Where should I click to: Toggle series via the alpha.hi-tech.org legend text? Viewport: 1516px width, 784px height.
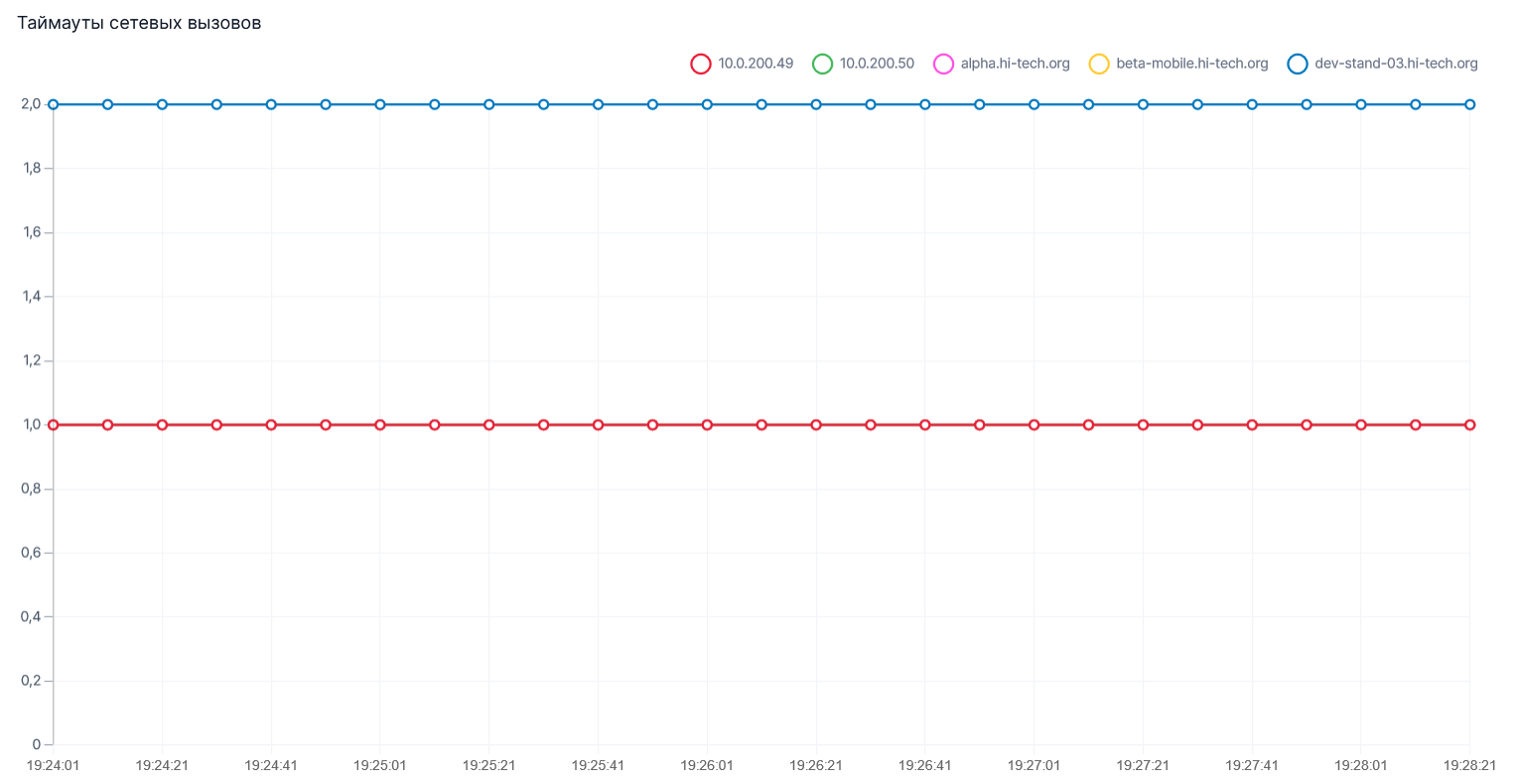1015,64
